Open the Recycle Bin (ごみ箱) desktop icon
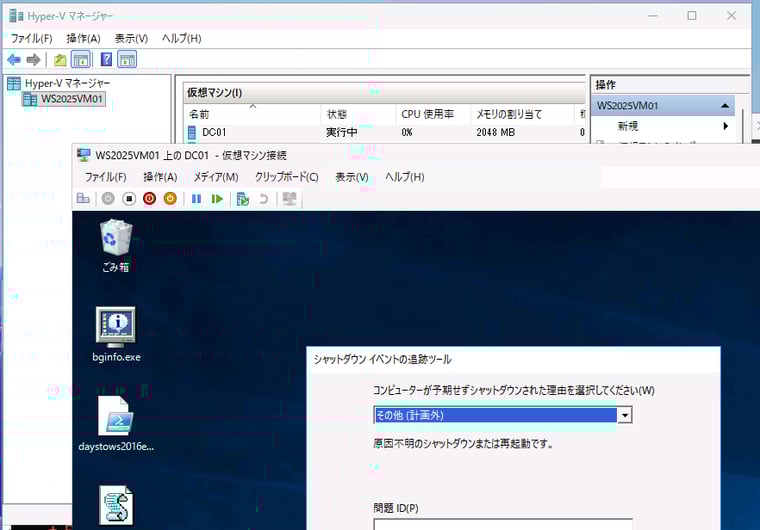This screenshot has width=760, height=530. click(x=115, y=245)
